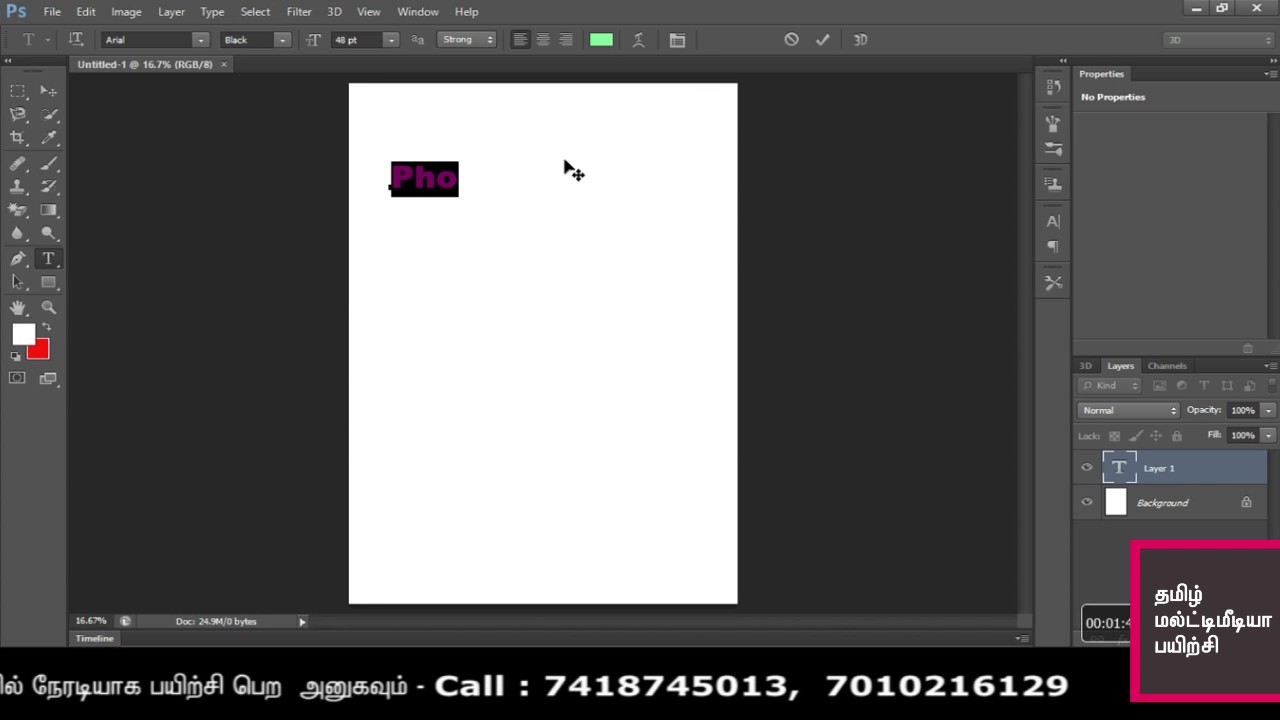
Task: Select the Pen tool
Action: [18, 259]
